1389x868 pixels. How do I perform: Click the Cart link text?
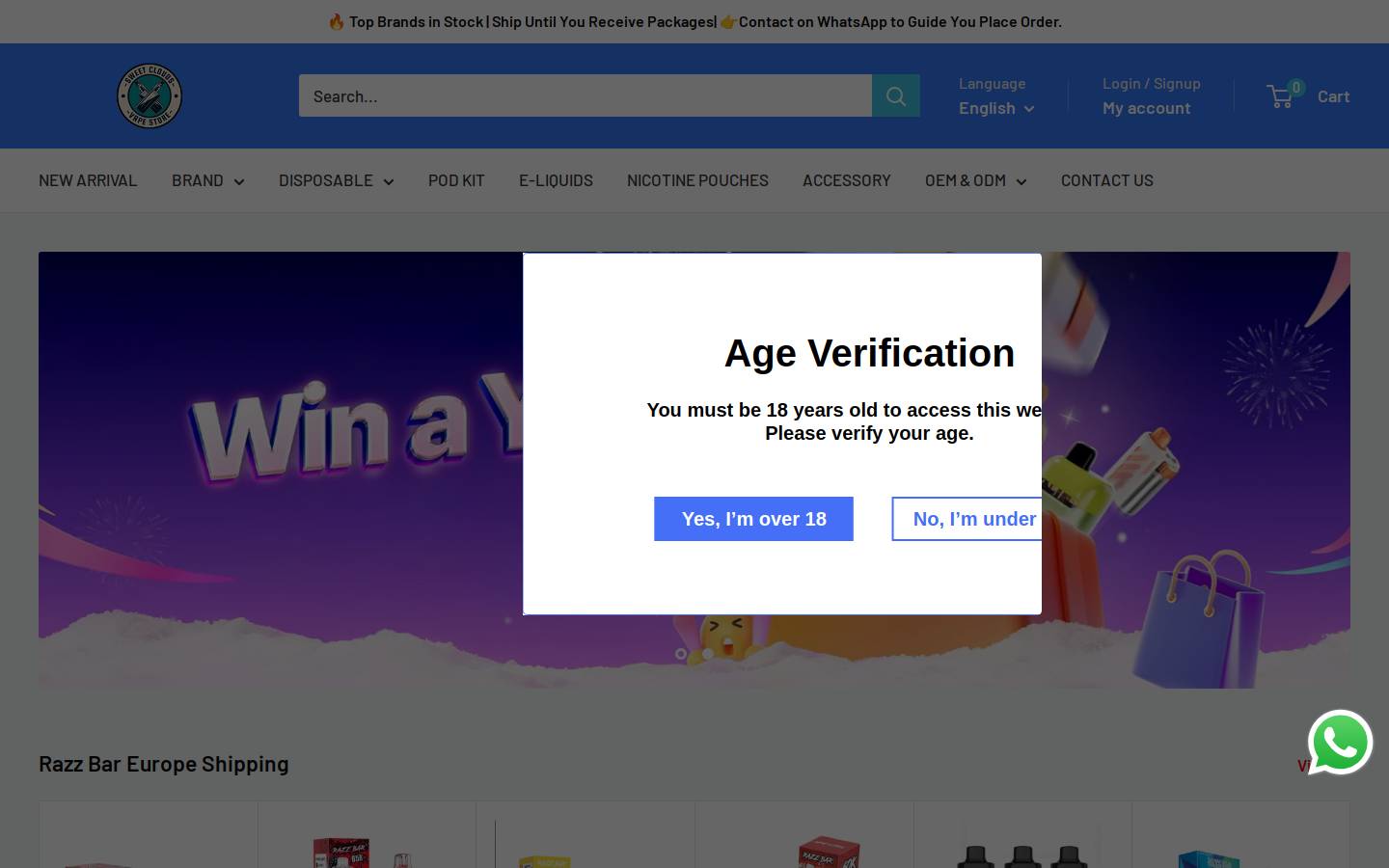coord(1333,96)
